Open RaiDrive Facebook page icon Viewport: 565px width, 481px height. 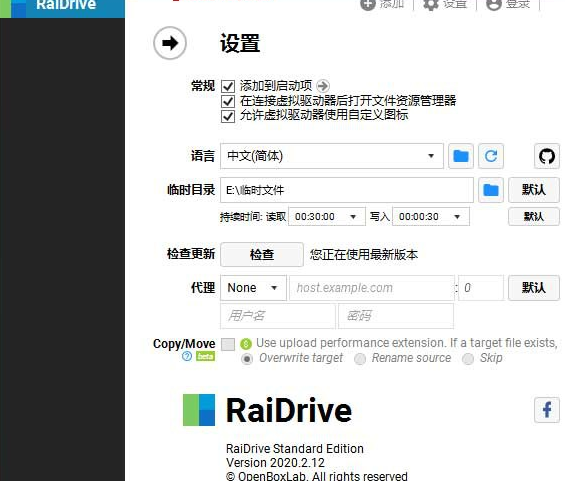(547, 410)
